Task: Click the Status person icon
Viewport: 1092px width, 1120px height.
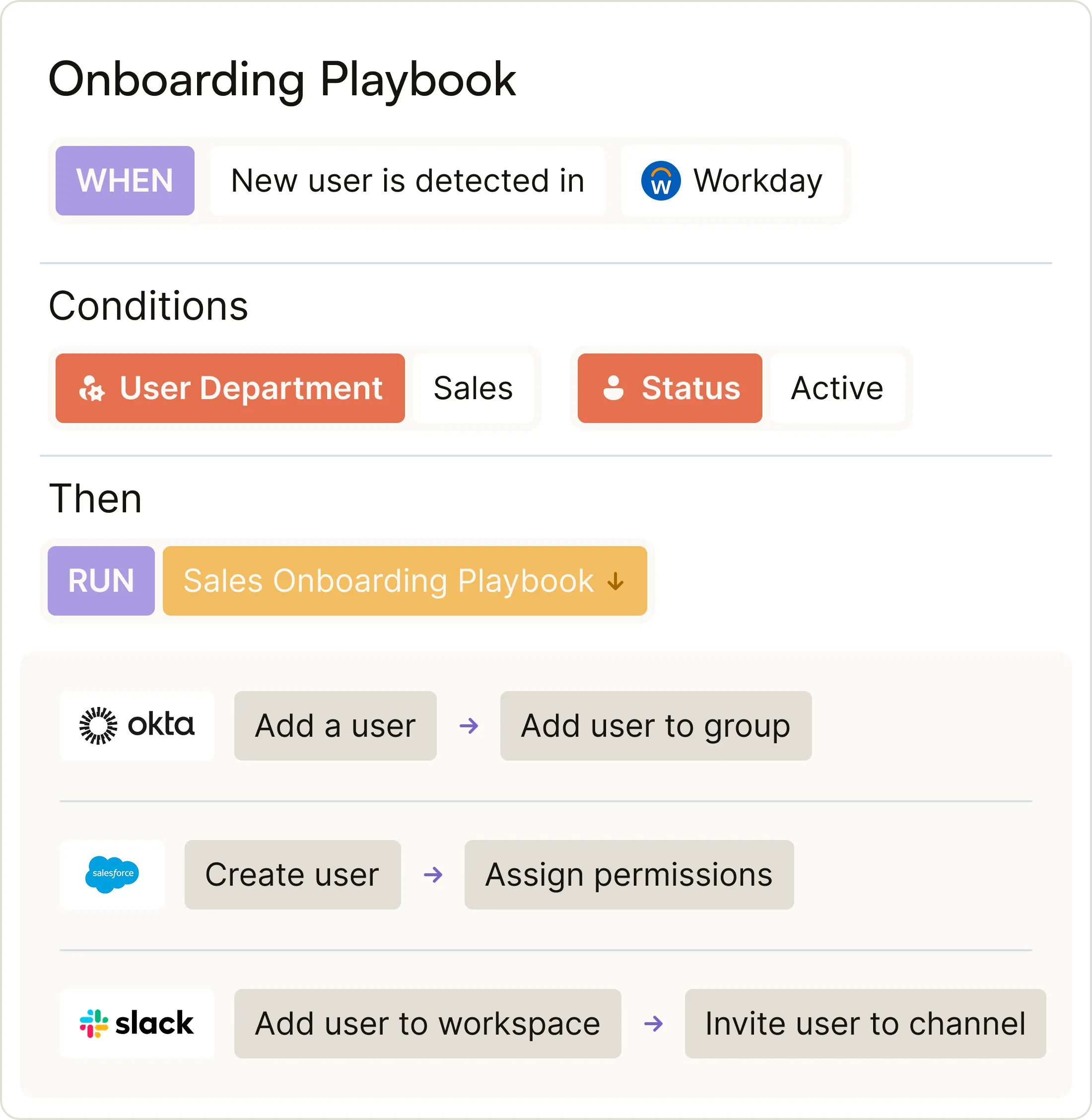Action: pyautogui.click(x=613, y=388)
